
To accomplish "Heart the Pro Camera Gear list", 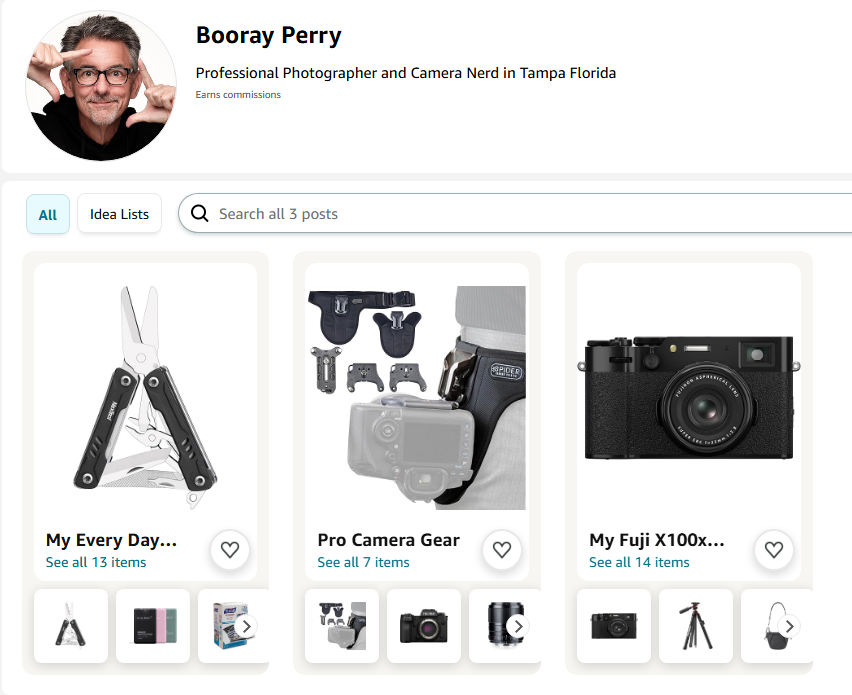I will [502, 549].
